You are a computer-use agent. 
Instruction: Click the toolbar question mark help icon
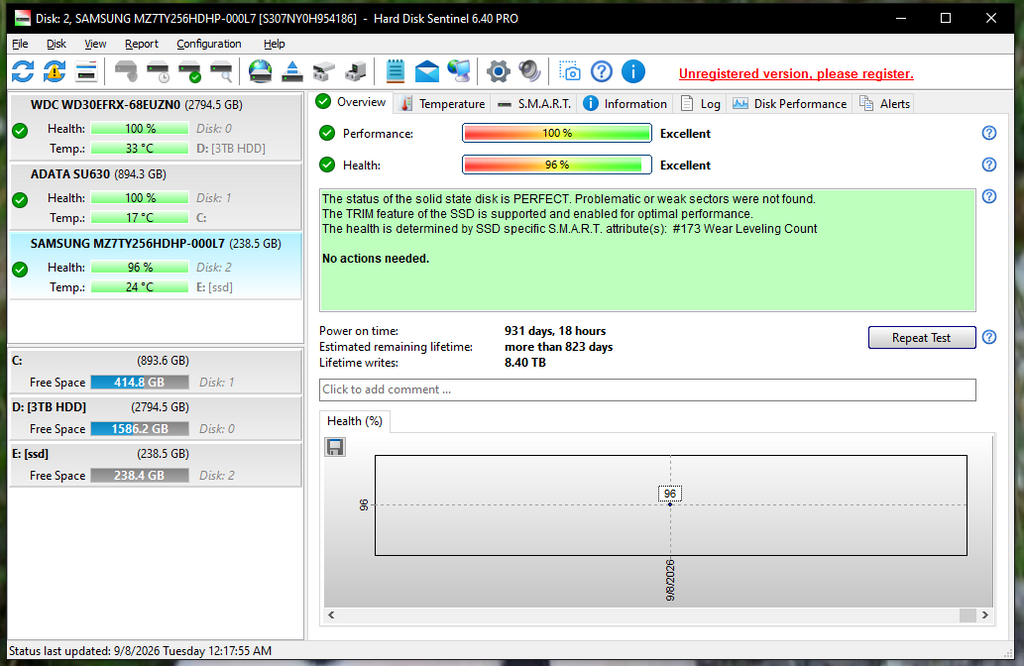pos(601,71)
